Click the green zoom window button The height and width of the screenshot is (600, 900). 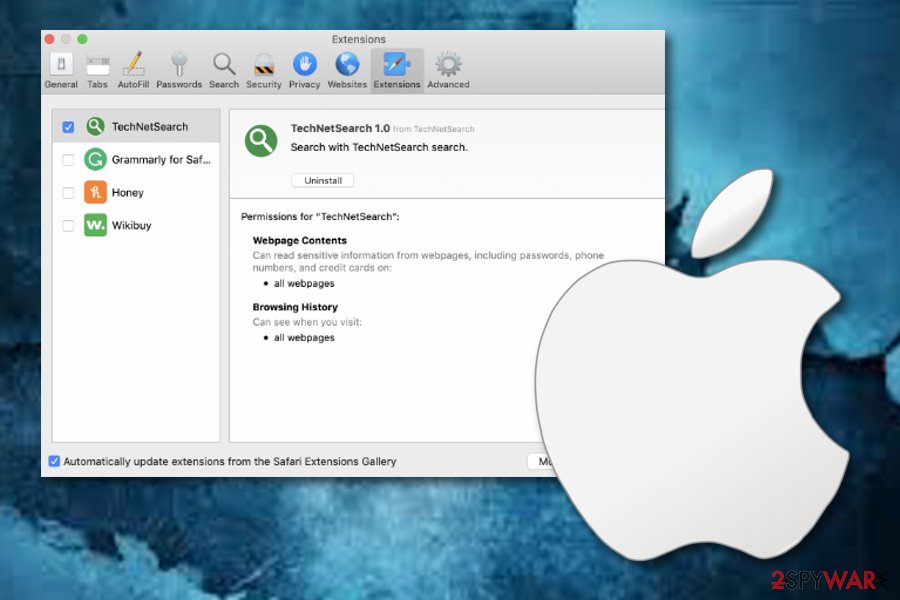(x=82, y=39)
